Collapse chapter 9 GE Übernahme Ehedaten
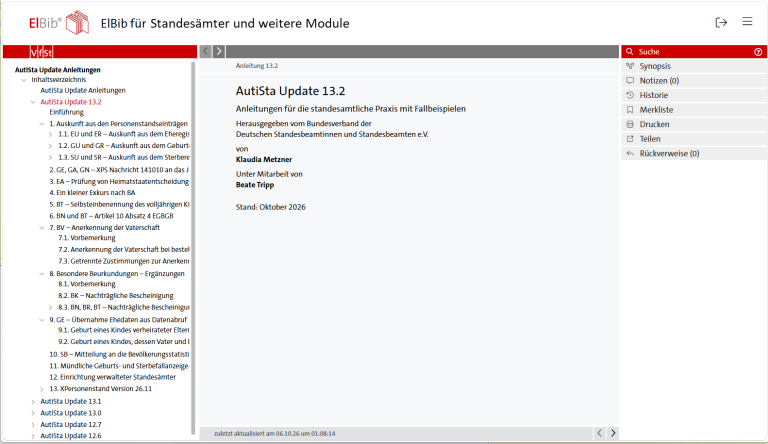This screenshot has width=768, height=444. click(x=42, y=320)
